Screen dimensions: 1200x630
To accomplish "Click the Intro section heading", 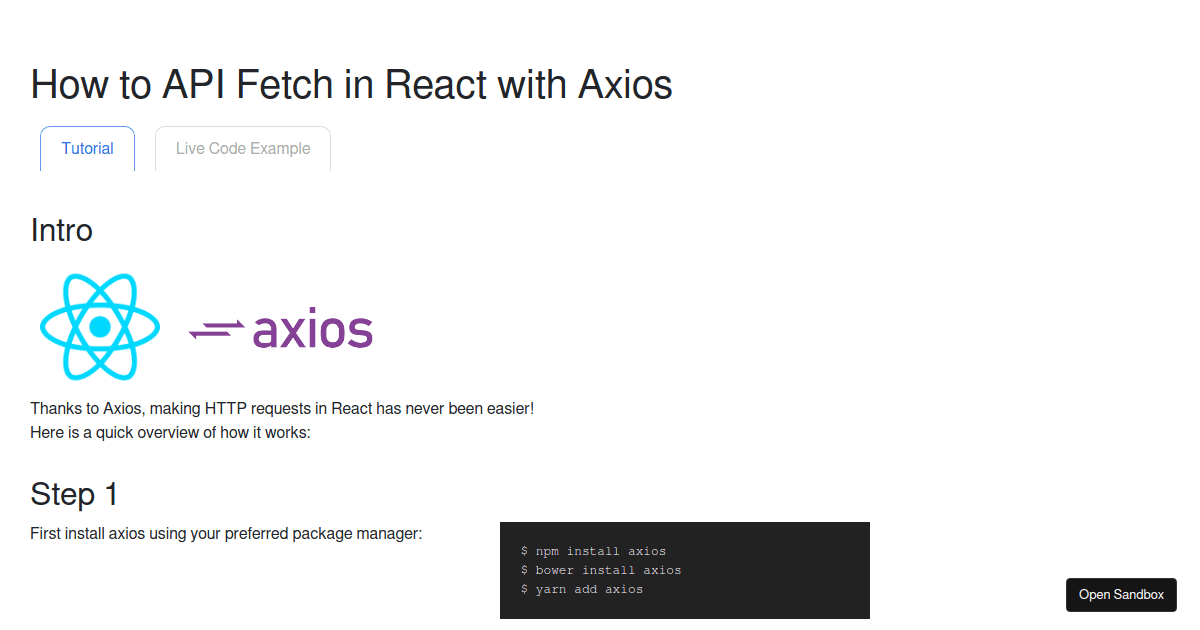I will pyautogui.click(x=61, y=231).
